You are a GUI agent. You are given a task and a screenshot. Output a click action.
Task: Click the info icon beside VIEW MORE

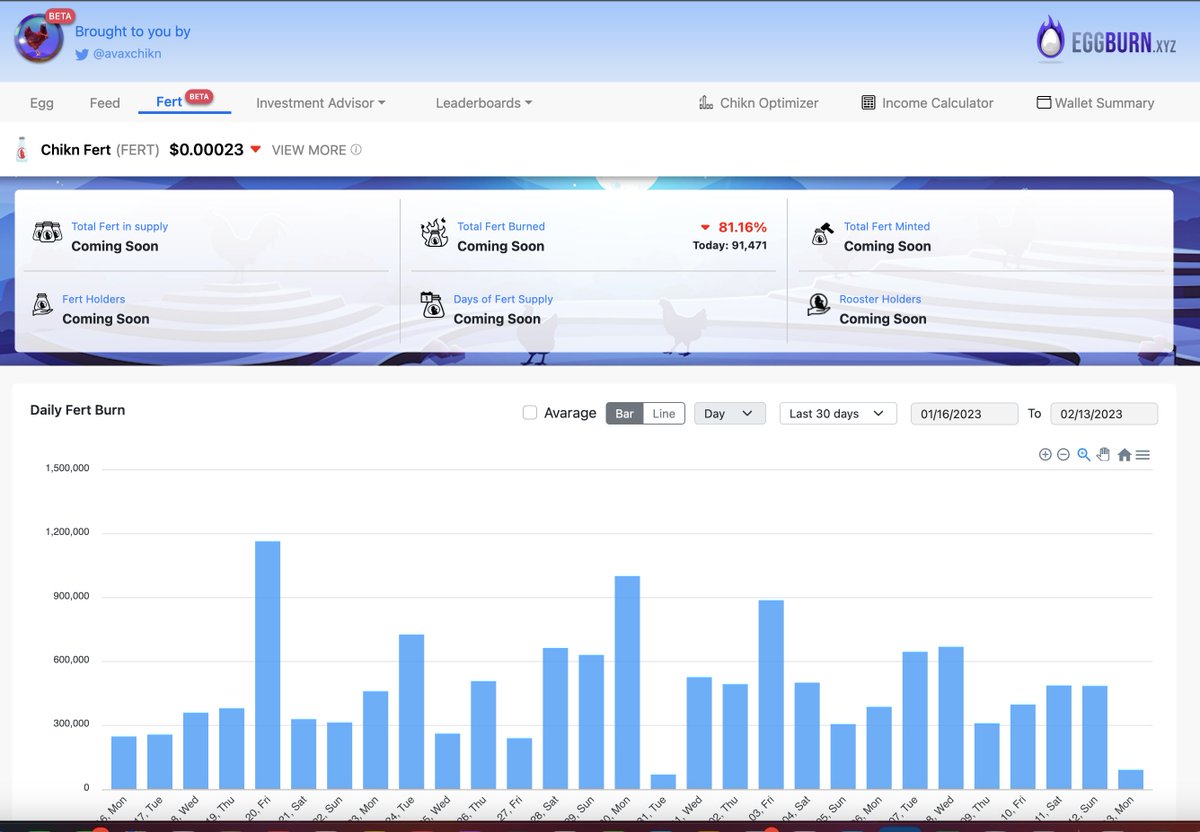[x=356, y=150]
